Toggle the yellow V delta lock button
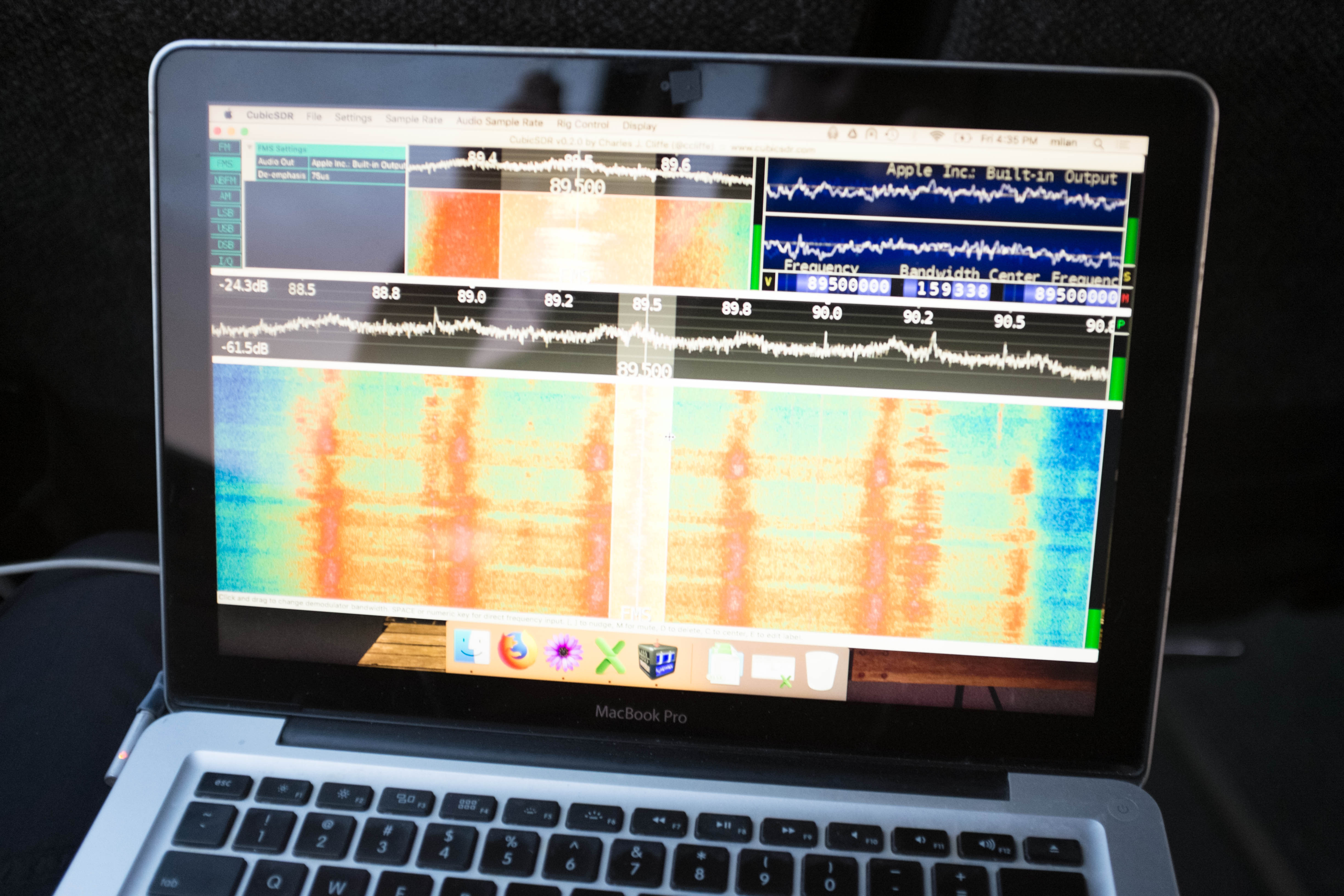 pos(769,281)
